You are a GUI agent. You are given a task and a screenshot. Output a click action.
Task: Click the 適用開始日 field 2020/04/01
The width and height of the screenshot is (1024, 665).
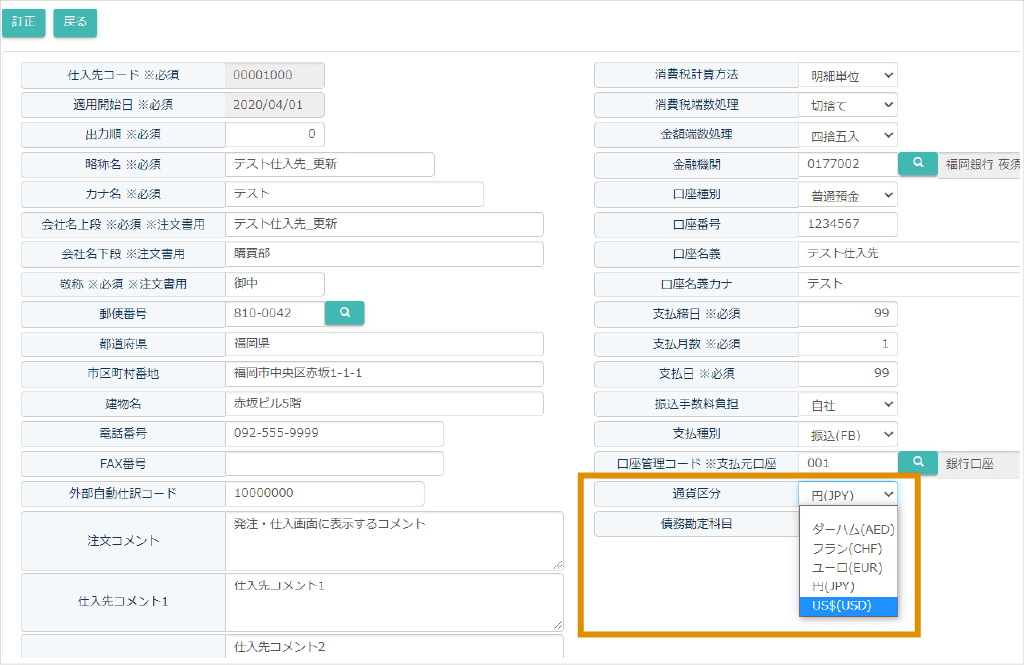click(275, 105)
